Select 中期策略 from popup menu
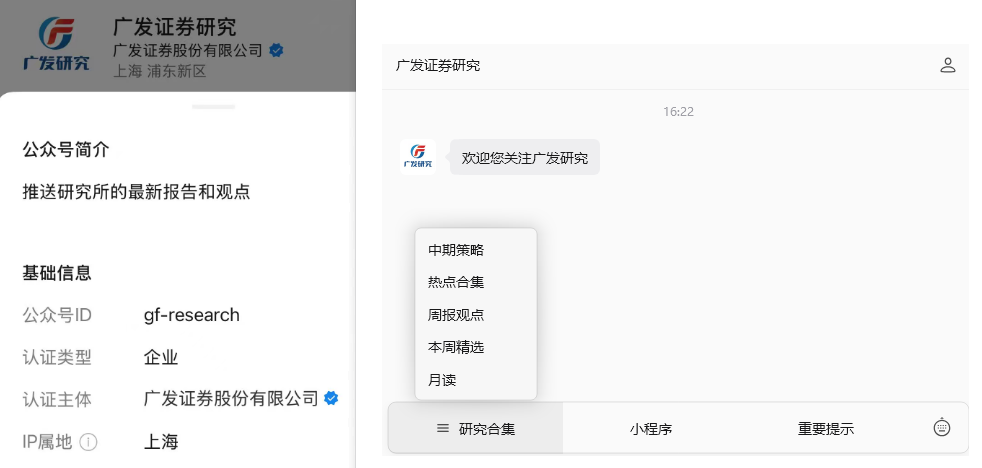The image size is (982, 468). 456,250
